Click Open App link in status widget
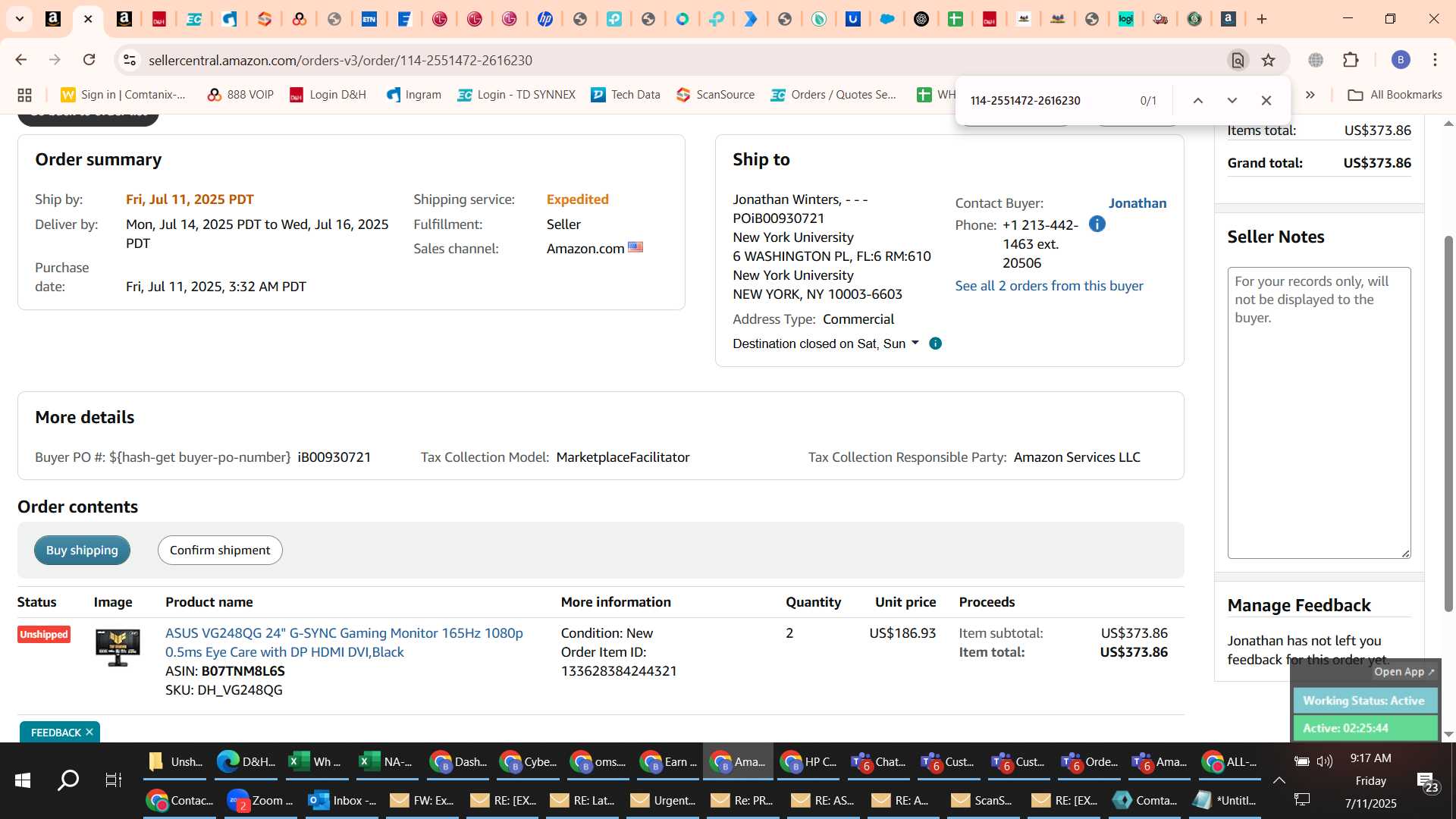The image size is (1456, 819). pyautogui.click(x=1404, y=671)
